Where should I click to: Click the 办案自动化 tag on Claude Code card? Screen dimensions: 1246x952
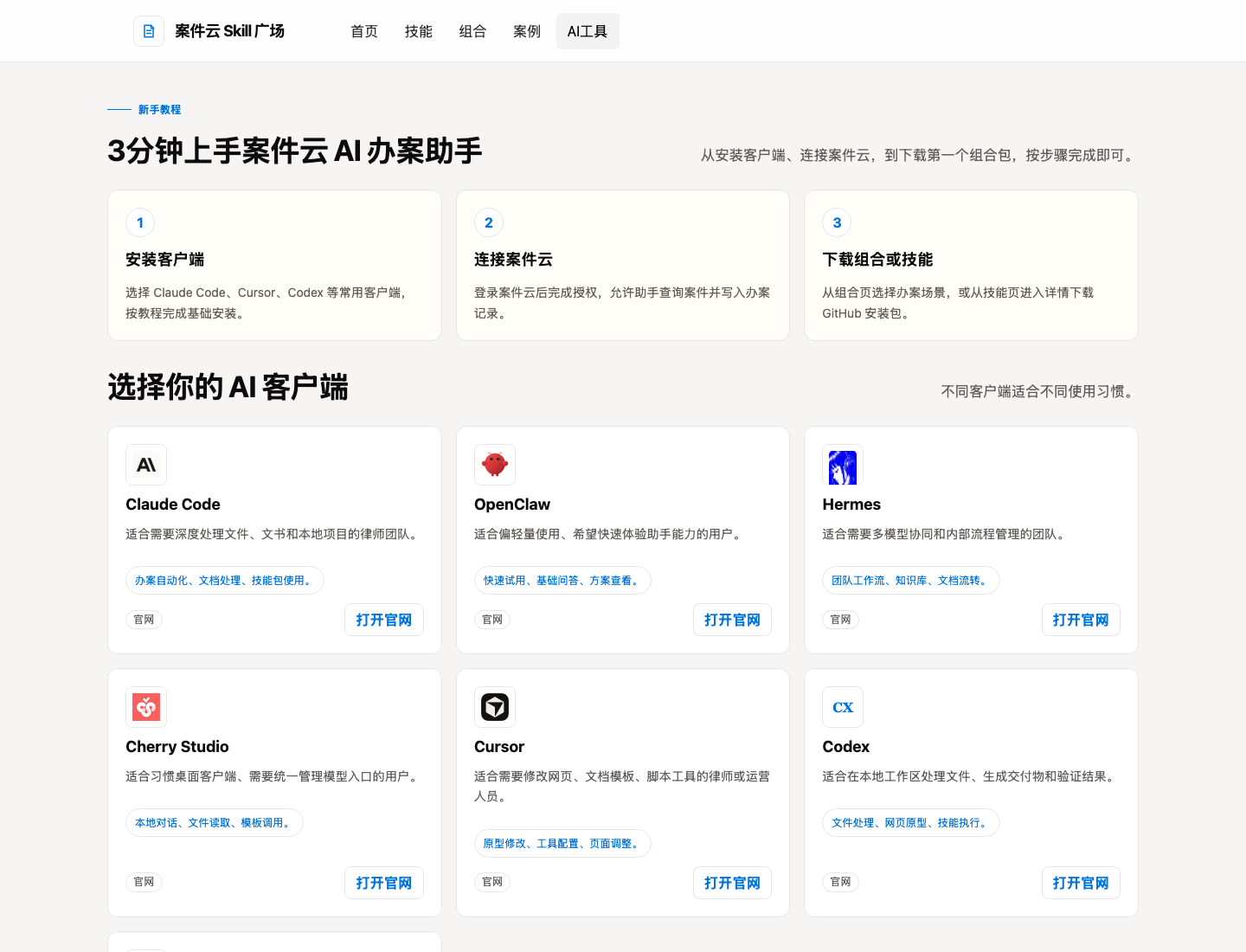point(225,581)
